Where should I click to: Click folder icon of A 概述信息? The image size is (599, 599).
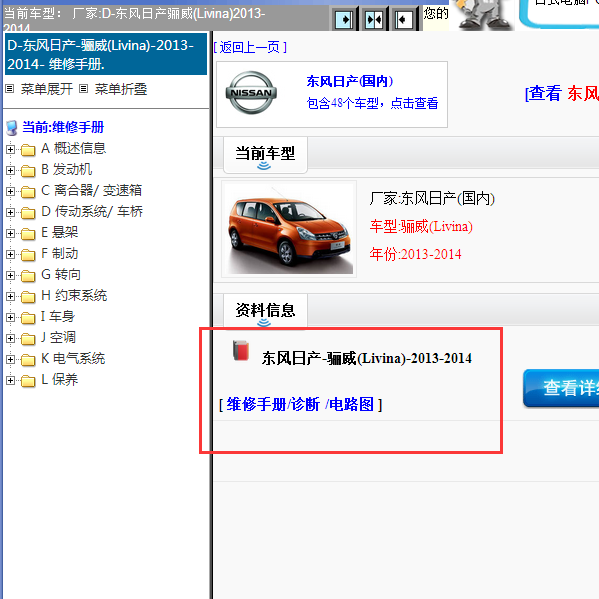point(28,150)
